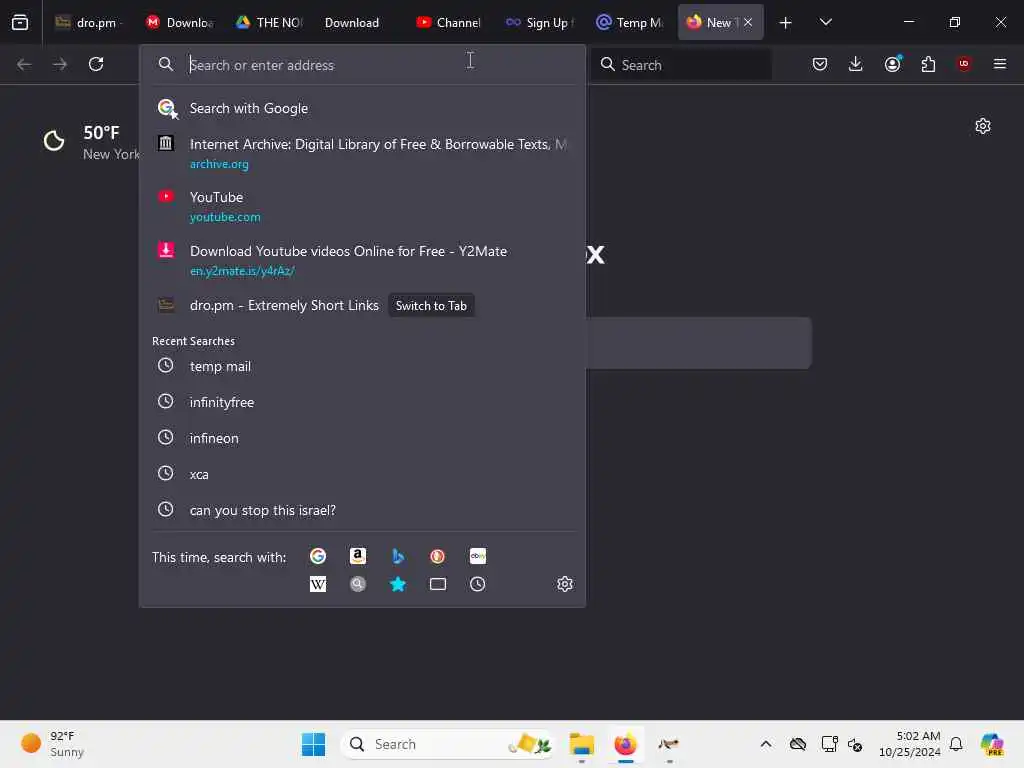The width and height of the screenshot is (1024, 768).
Task: Select recent search temp mail
Action: coord(362,366)
